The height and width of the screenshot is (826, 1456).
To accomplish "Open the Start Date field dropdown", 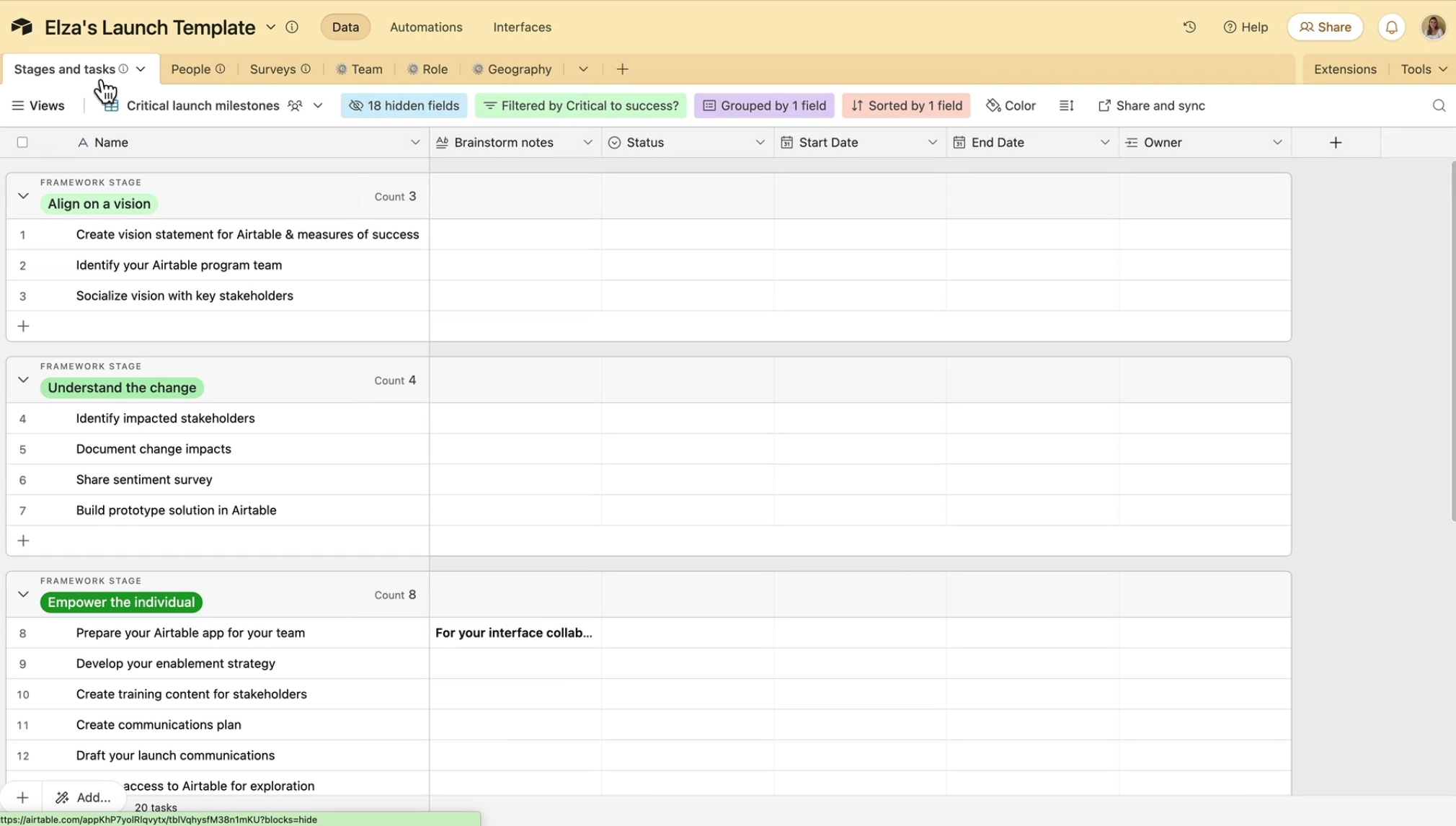I will tap(932, 143).
